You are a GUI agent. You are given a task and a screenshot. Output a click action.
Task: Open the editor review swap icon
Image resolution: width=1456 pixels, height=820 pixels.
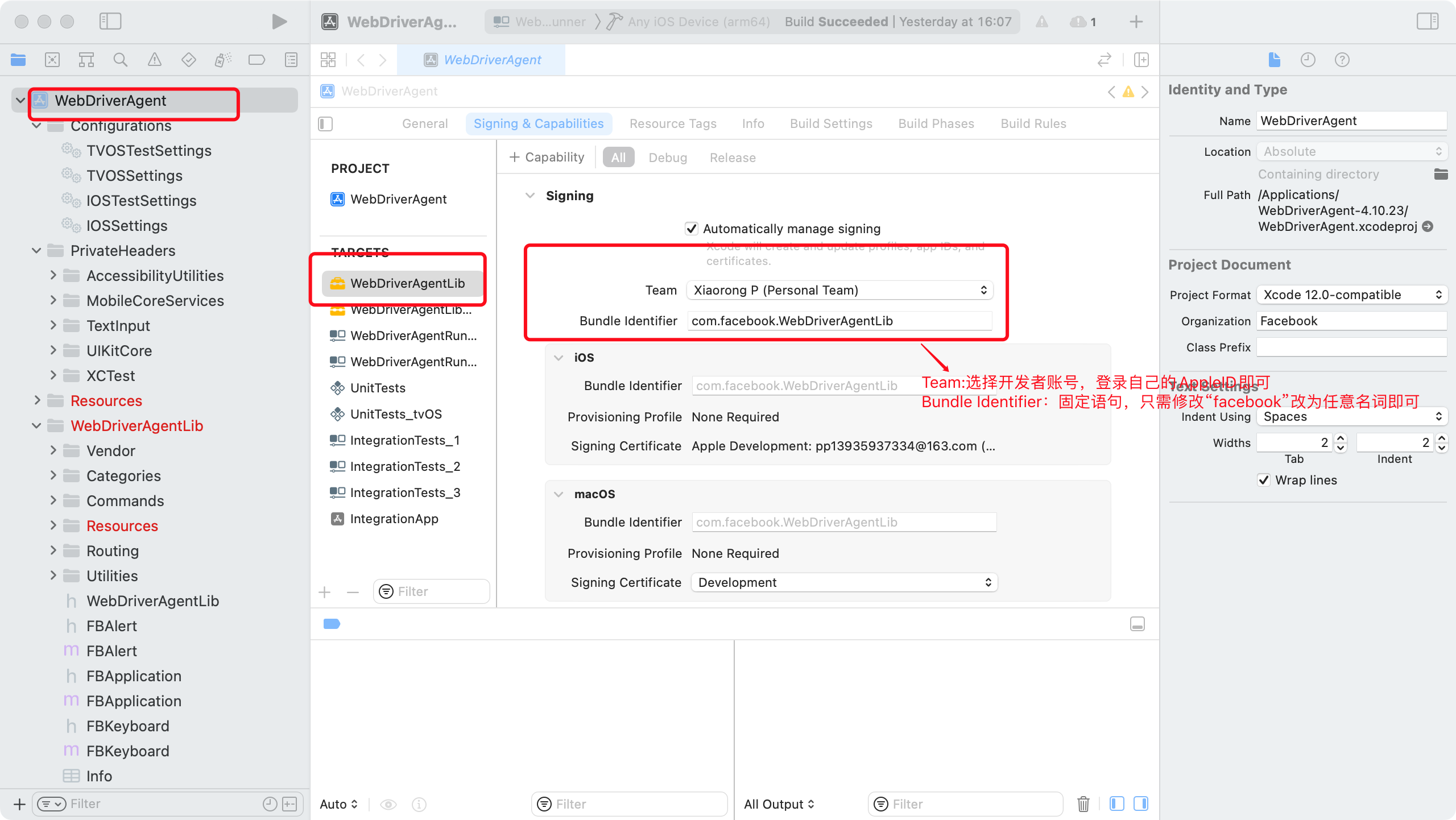coord(1104,60)
